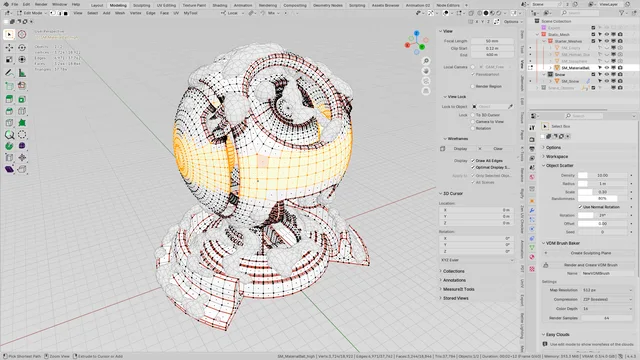Screen dimensions: 640x360
Task: Click the eyedropper next to Lock to Object
Action: pos(510,107)
